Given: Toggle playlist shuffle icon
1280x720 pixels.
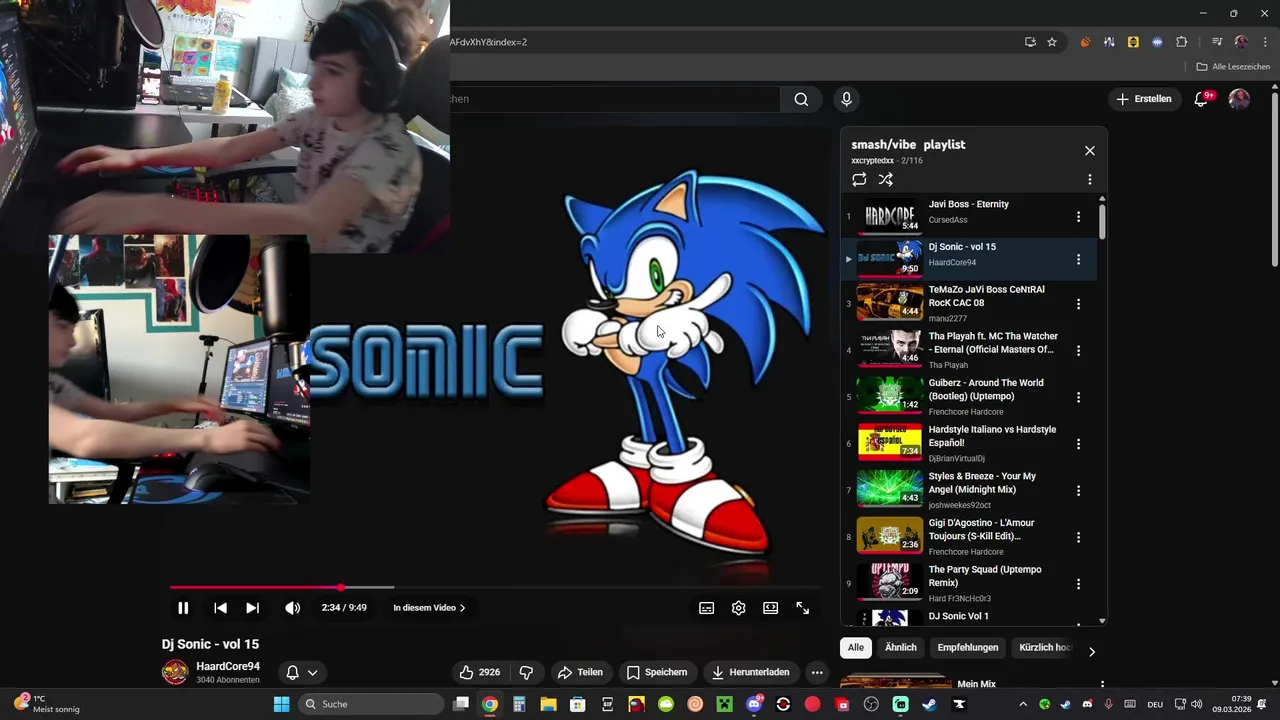Looking at the screenshot, I should 886,180.
